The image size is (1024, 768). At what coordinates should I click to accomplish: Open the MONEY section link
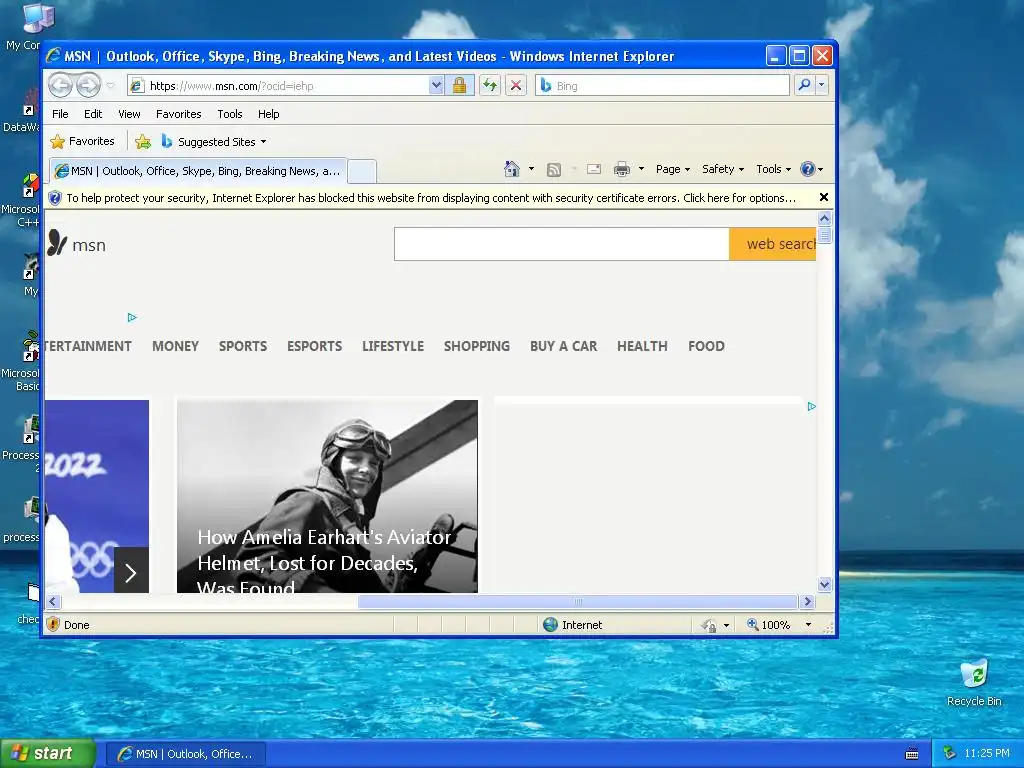point(175,346)
